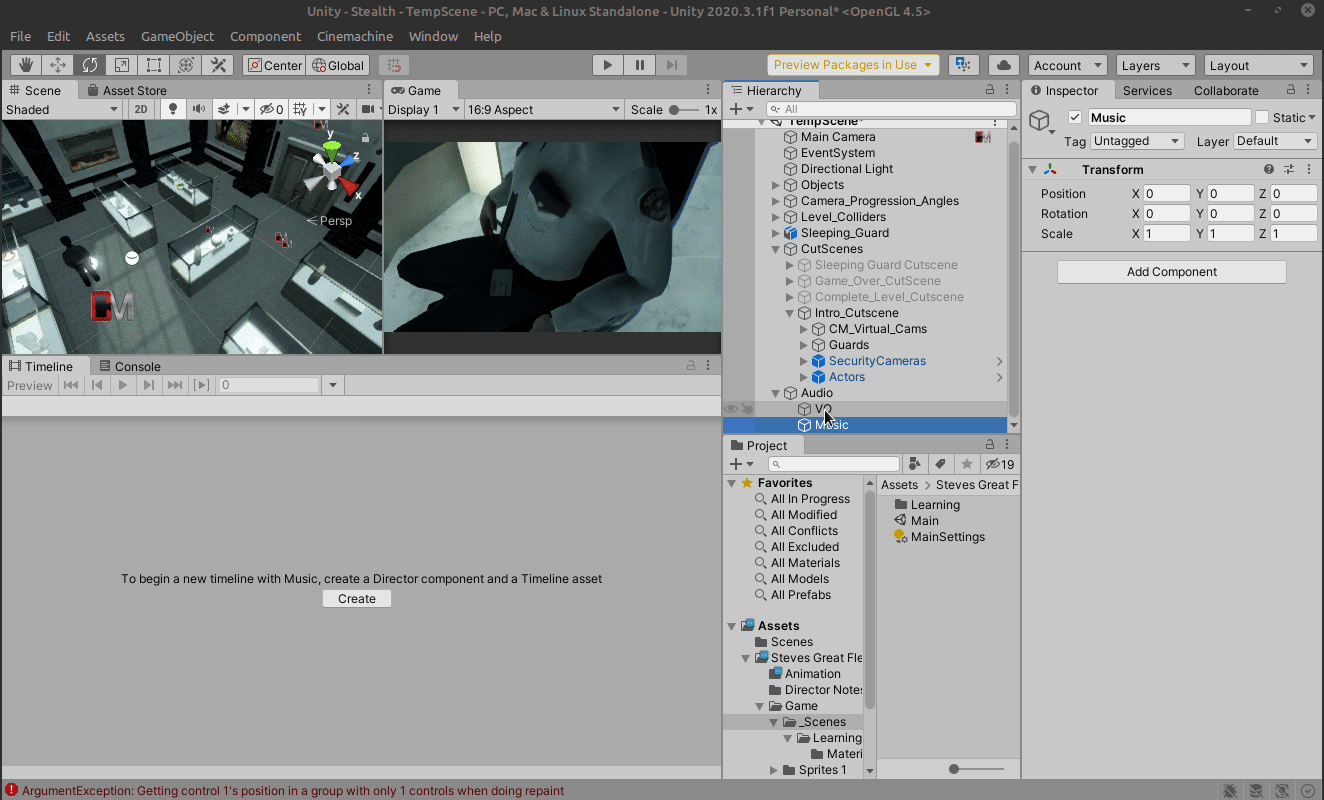The image size is (1324, 800).
Task: Toggle Global handle rotation
Action: tap(338, 65)
